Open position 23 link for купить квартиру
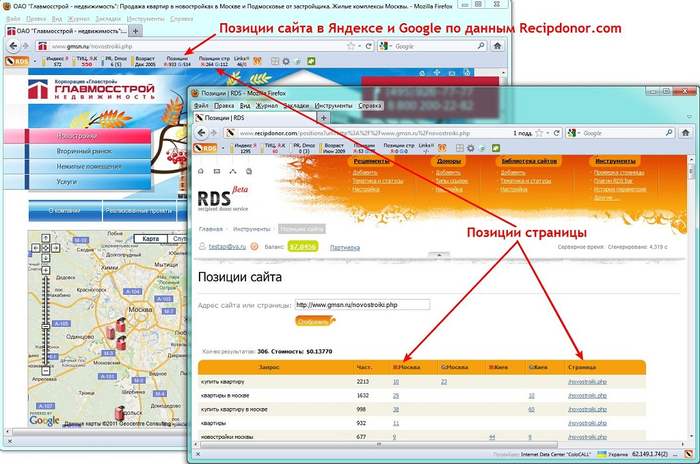 point(444,382)
